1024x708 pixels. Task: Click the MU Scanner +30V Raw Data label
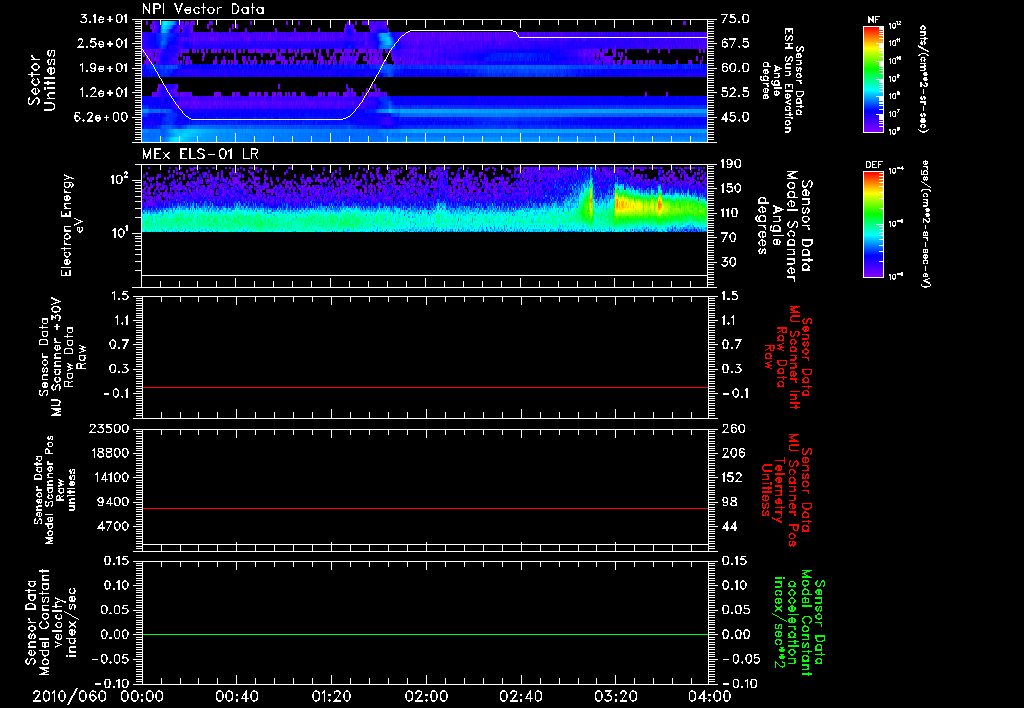coord(62,357)
